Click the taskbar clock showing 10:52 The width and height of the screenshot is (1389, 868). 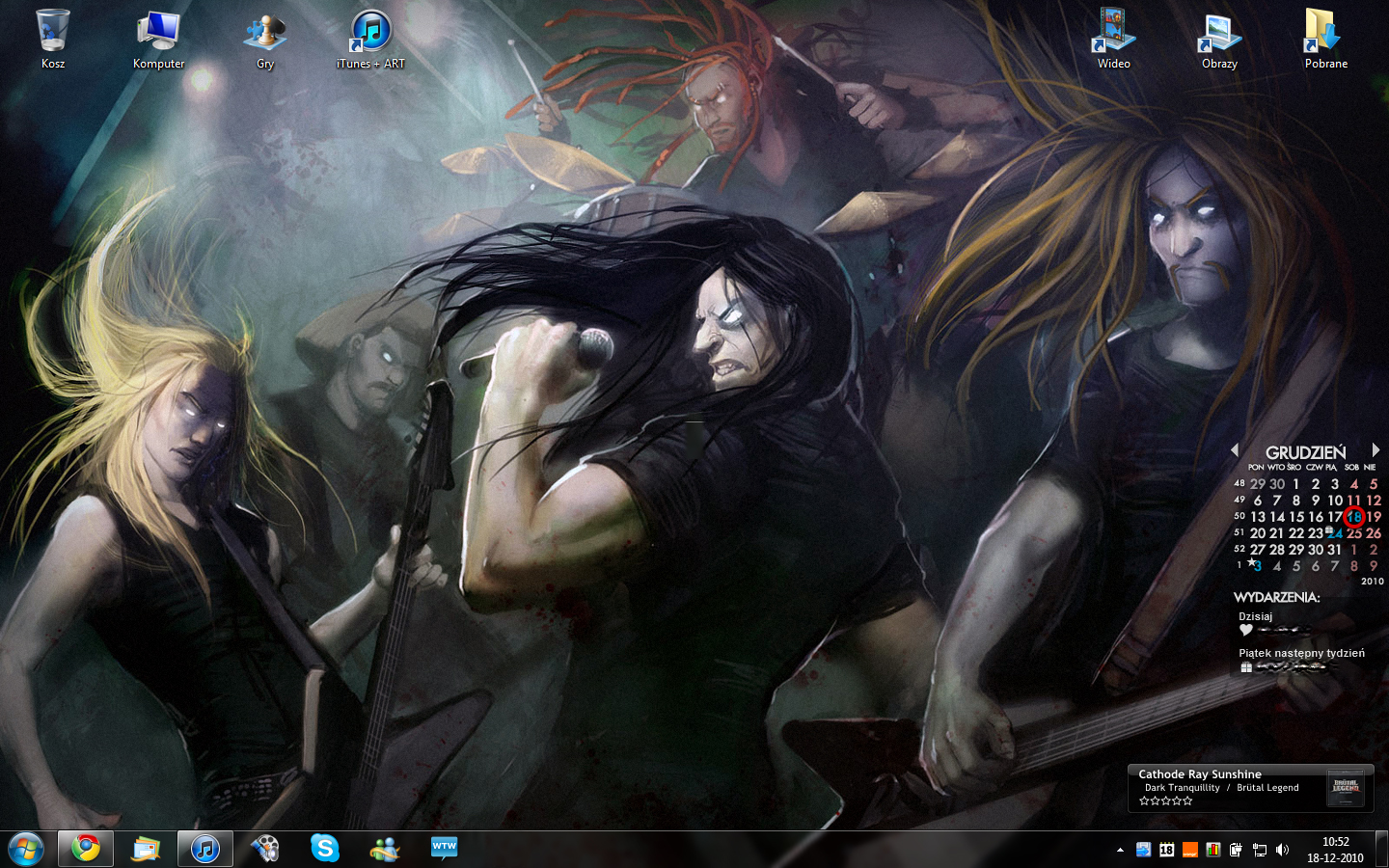[x=1335, y=850]
